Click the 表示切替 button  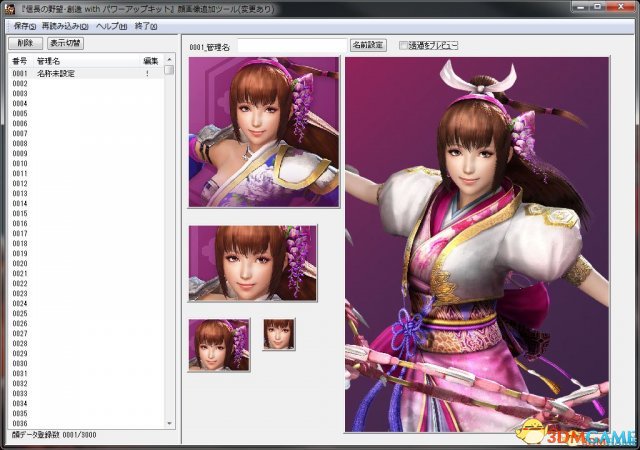(65, 43)
